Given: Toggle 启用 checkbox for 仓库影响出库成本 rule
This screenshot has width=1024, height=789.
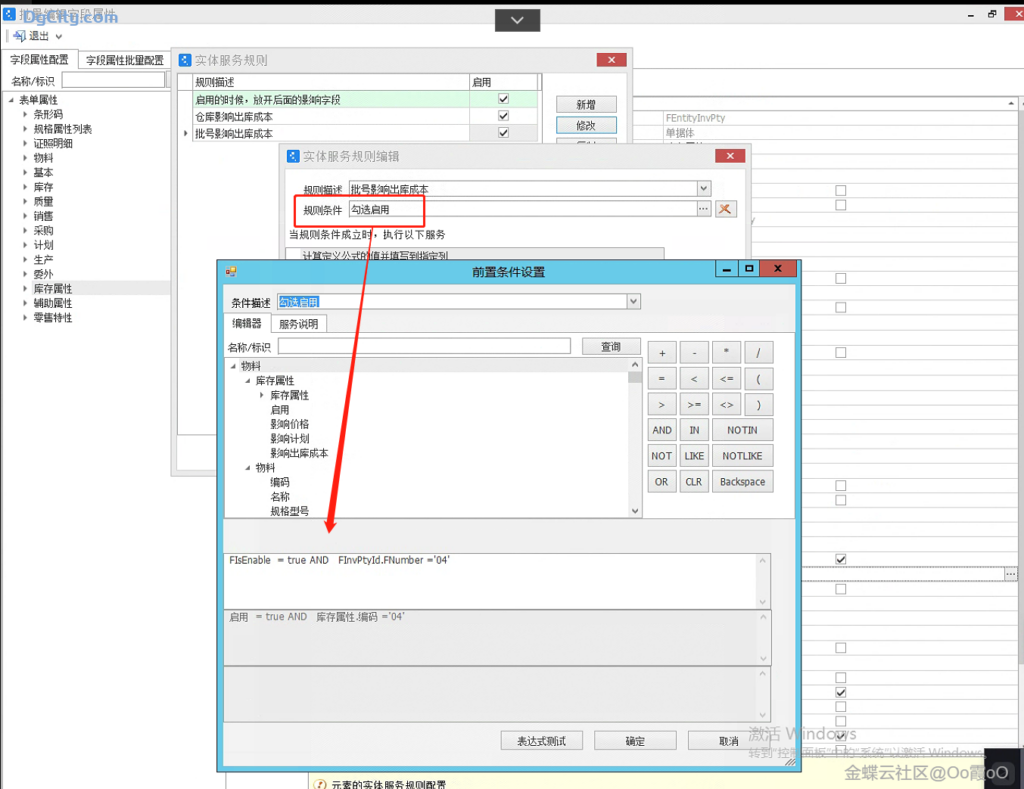Looking at the screenshot, I should pos(503,116).
